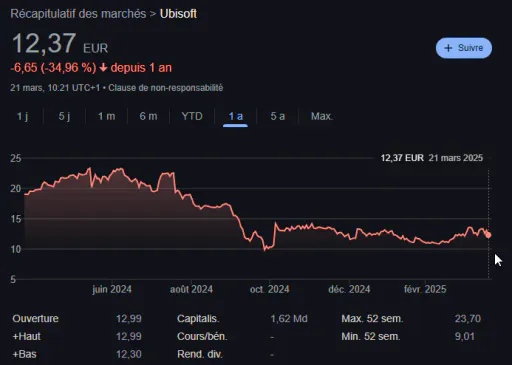The image size is (512, 365).
Task: Click the 12,37 EUR main price
Action: [x=60, y=44]
